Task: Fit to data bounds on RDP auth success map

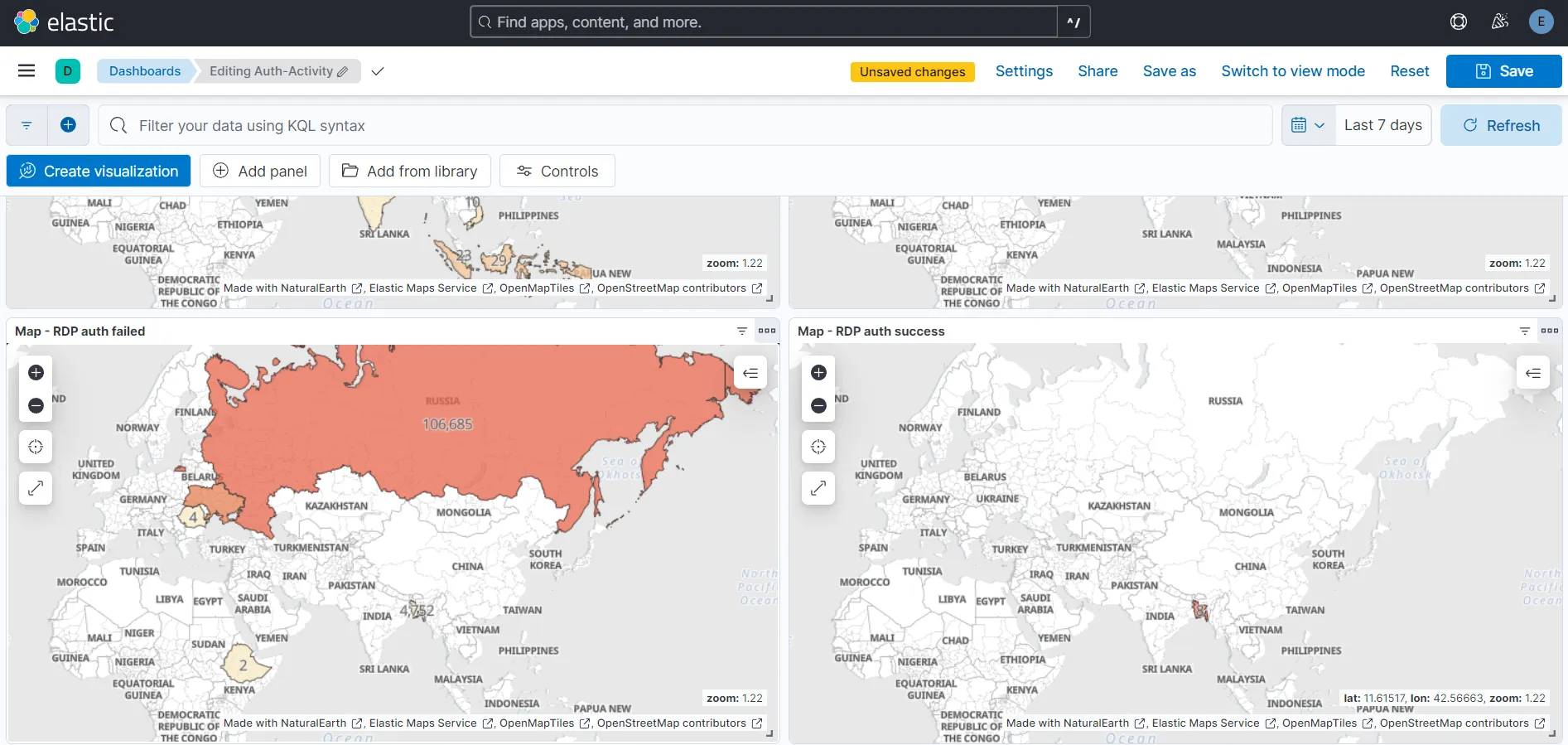Action: [818, 447]
